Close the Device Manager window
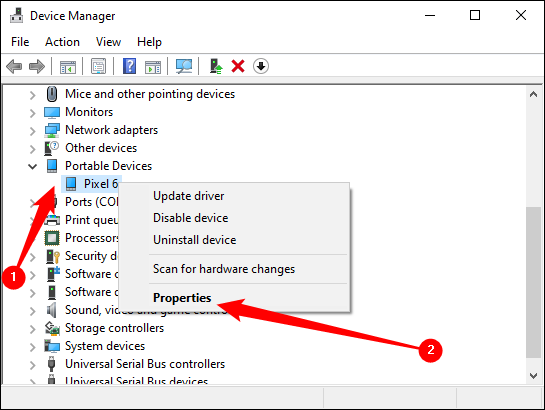545x410 pixels. click(521, 15)
